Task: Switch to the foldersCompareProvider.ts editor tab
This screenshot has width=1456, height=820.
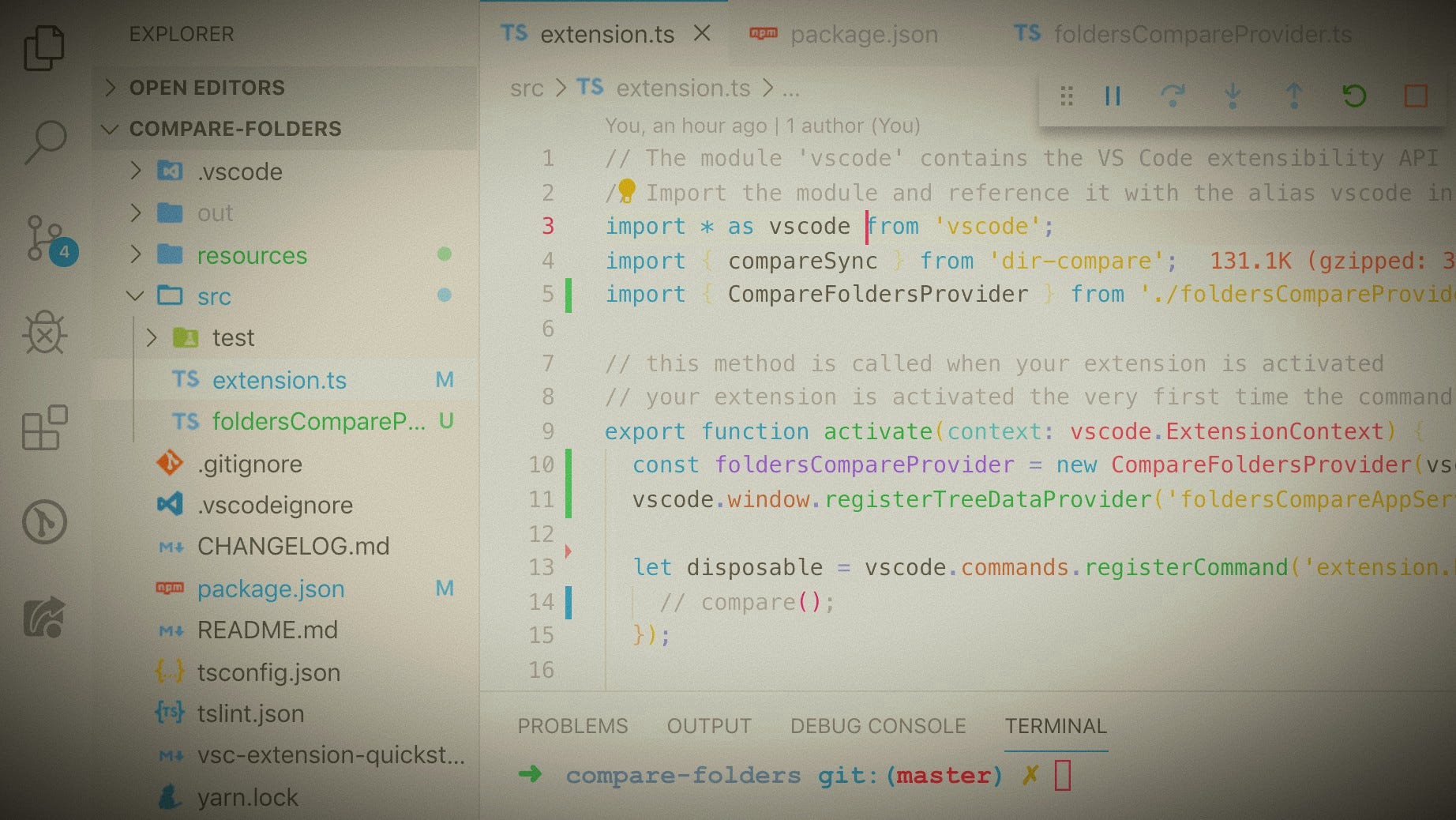Action: (1183, 34)
